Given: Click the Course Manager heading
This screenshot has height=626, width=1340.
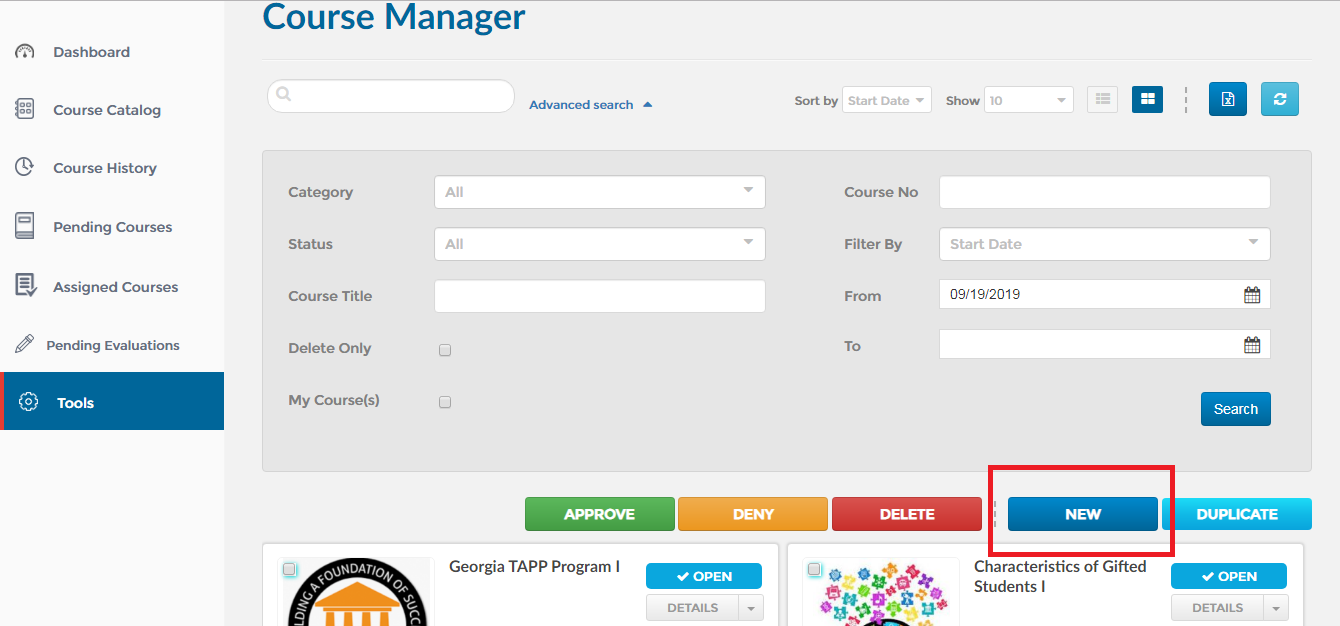Looking at the screenshot, I should point(394,17).
